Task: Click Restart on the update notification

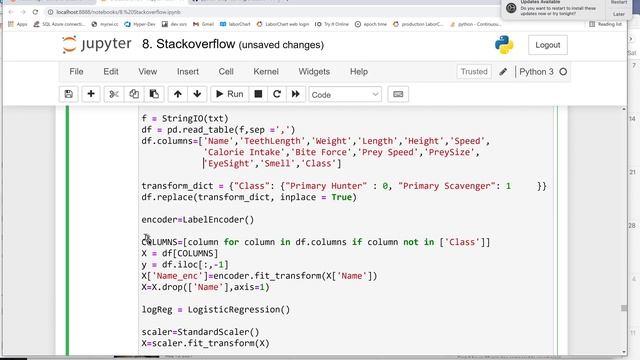Action: tap(618, 2)
